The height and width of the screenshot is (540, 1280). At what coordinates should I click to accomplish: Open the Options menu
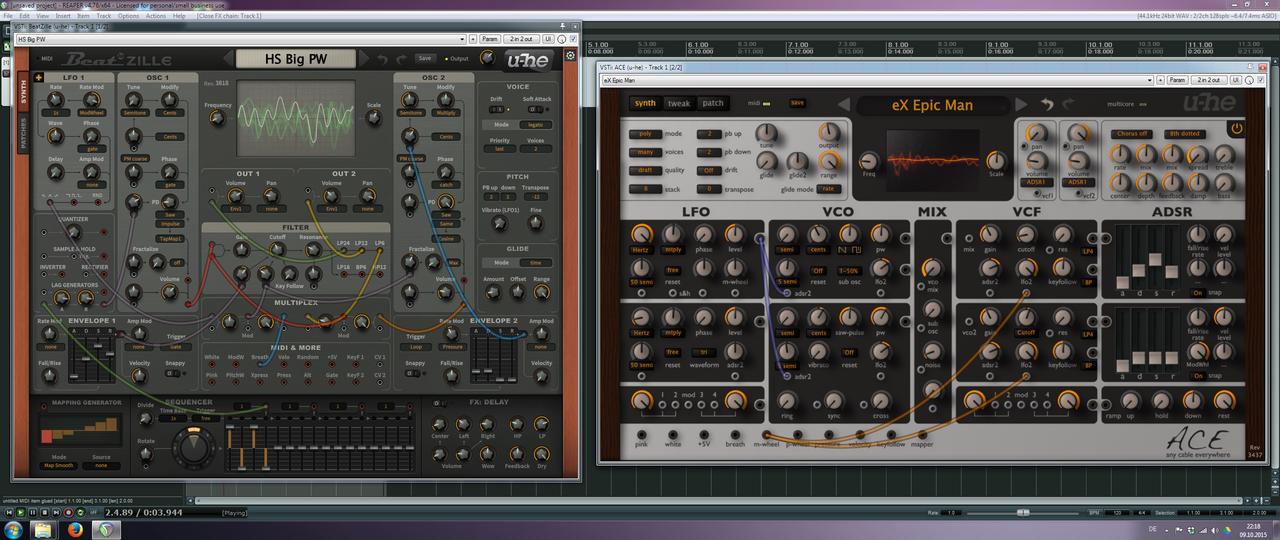[129, 16]
